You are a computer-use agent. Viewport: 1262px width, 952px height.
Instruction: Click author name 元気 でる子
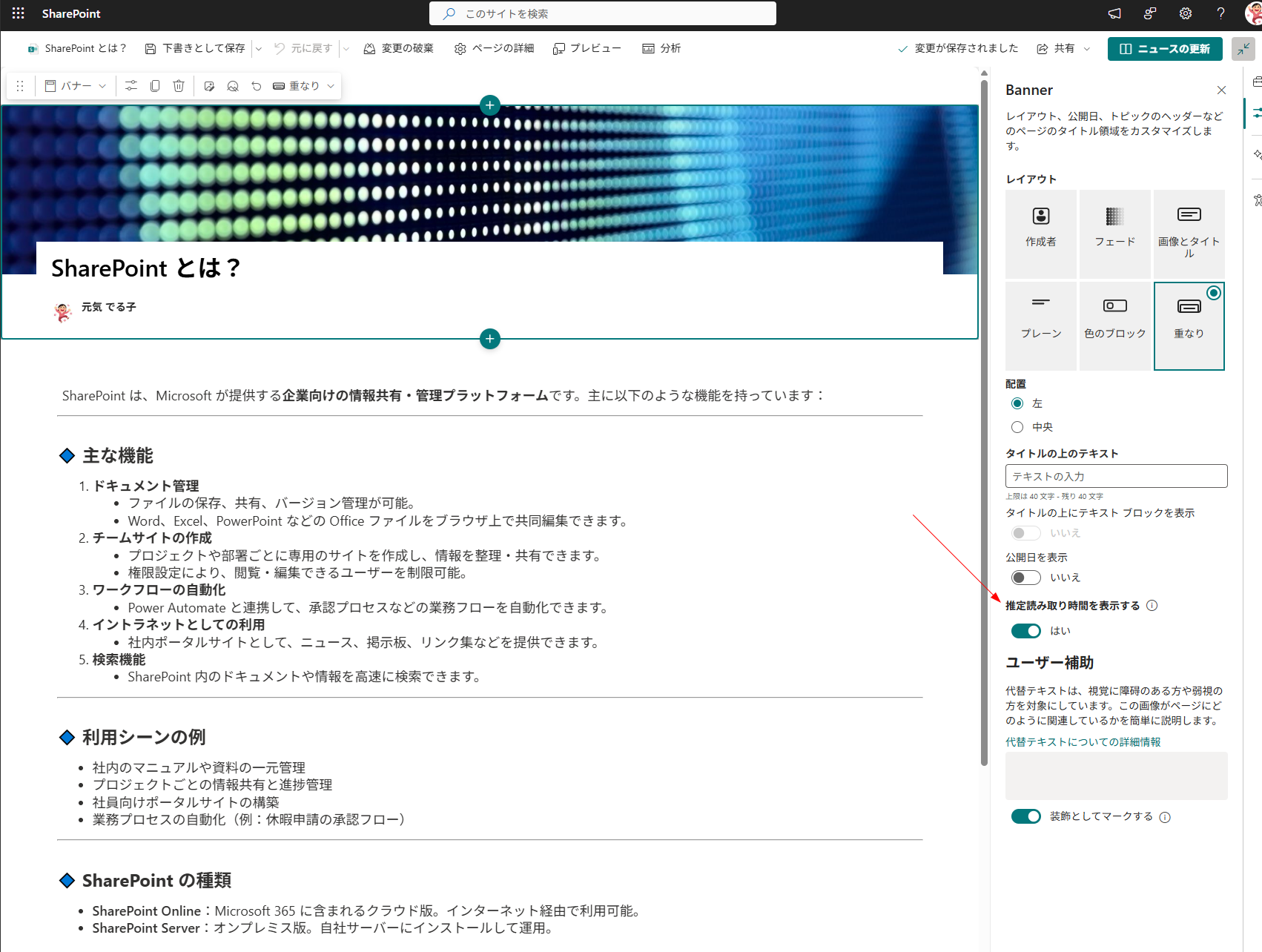tap(109, 307)
